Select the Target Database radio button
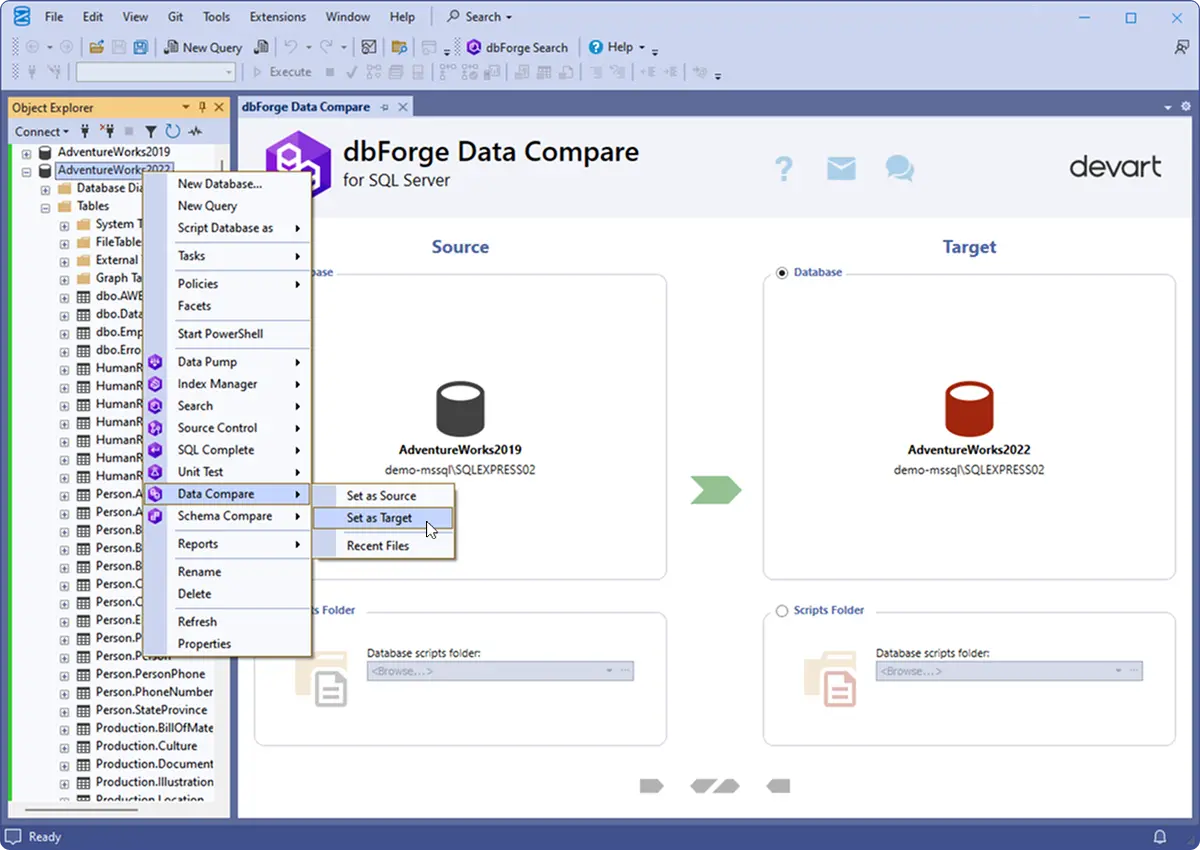The width and height of the screenshot is (1200, 850). pos(782,272)
